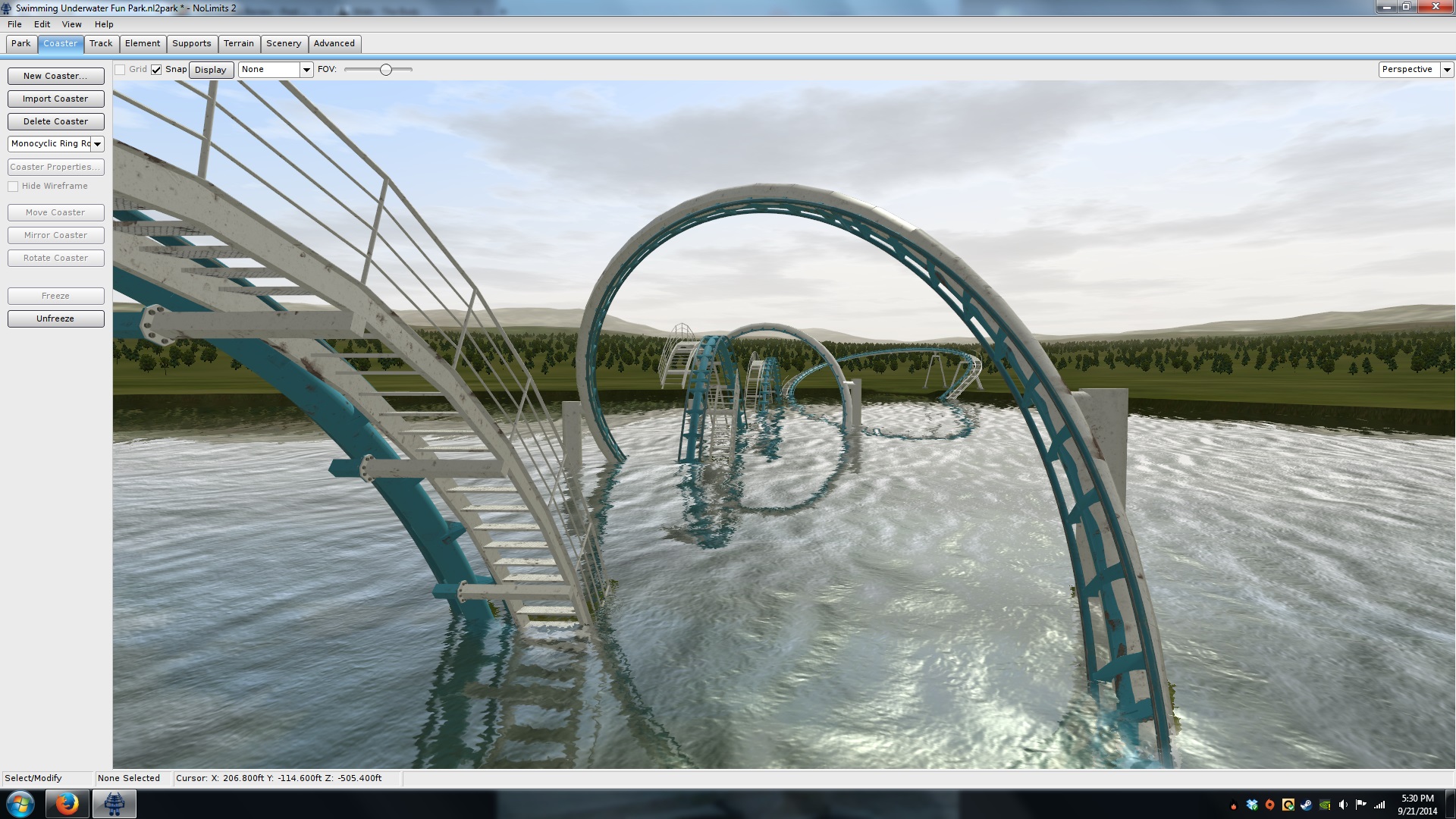Click the FOV slider handle

click(386, 70)
